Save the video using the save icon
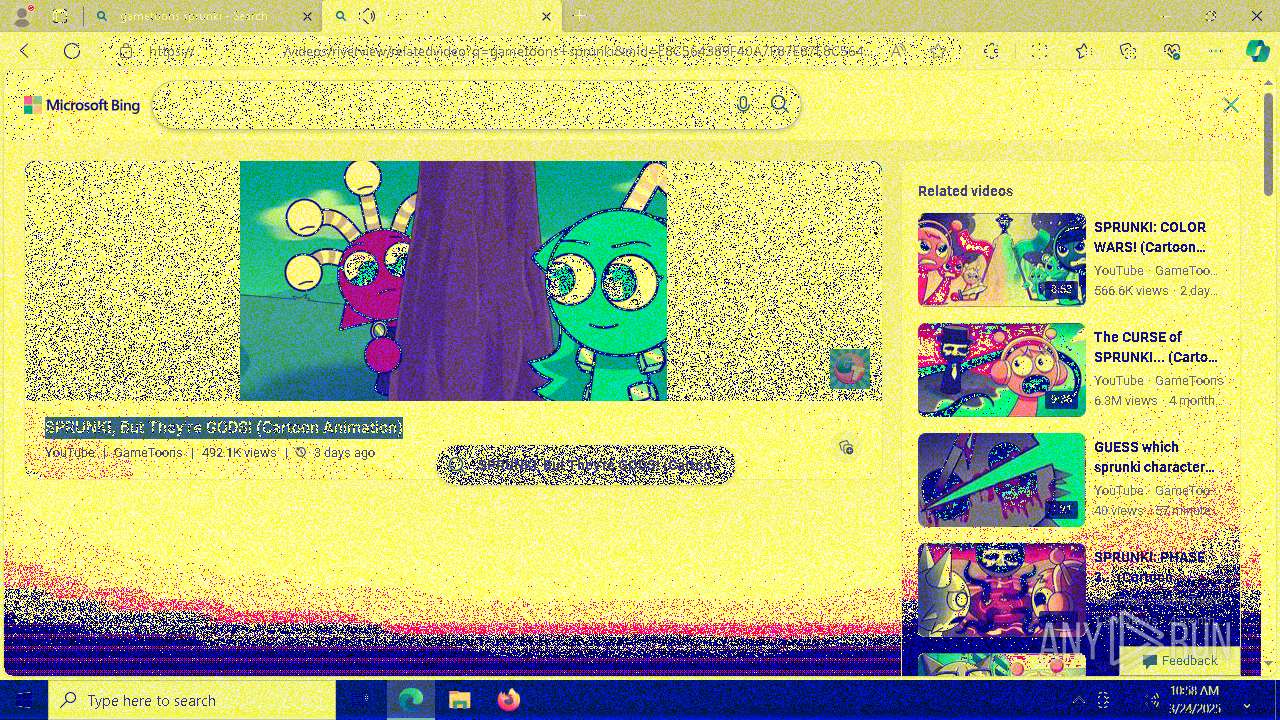The image size is (1280, 720). tap(846, 447)
